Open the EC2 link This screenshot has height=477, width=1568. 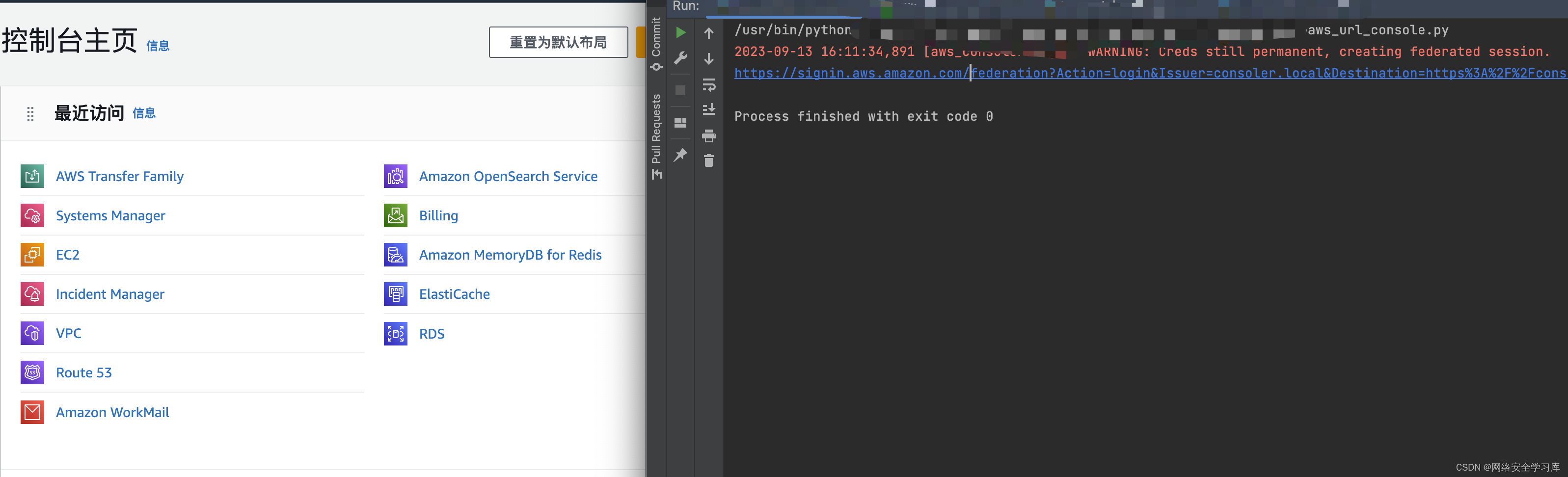[68, 255]
